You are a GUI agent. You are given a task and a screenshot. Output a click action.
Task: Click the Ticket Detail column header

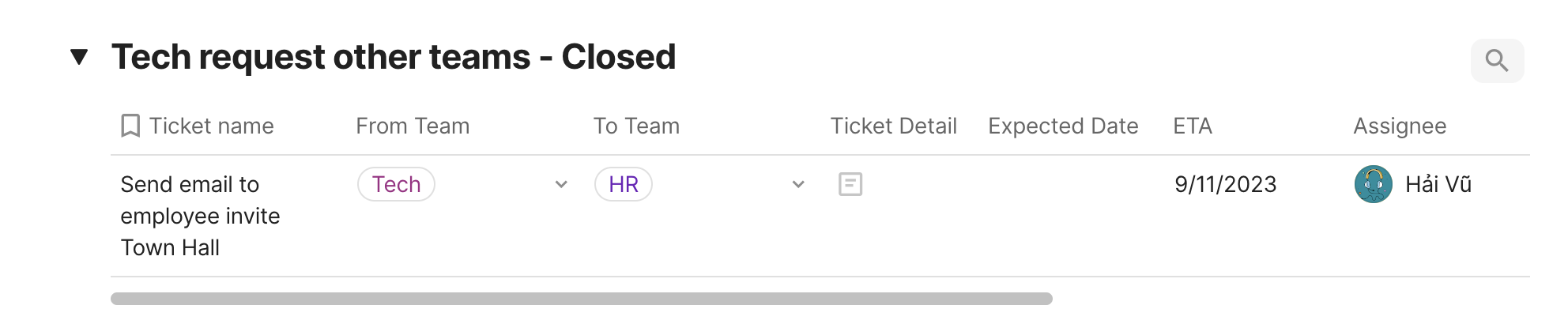tap(893, 126)
